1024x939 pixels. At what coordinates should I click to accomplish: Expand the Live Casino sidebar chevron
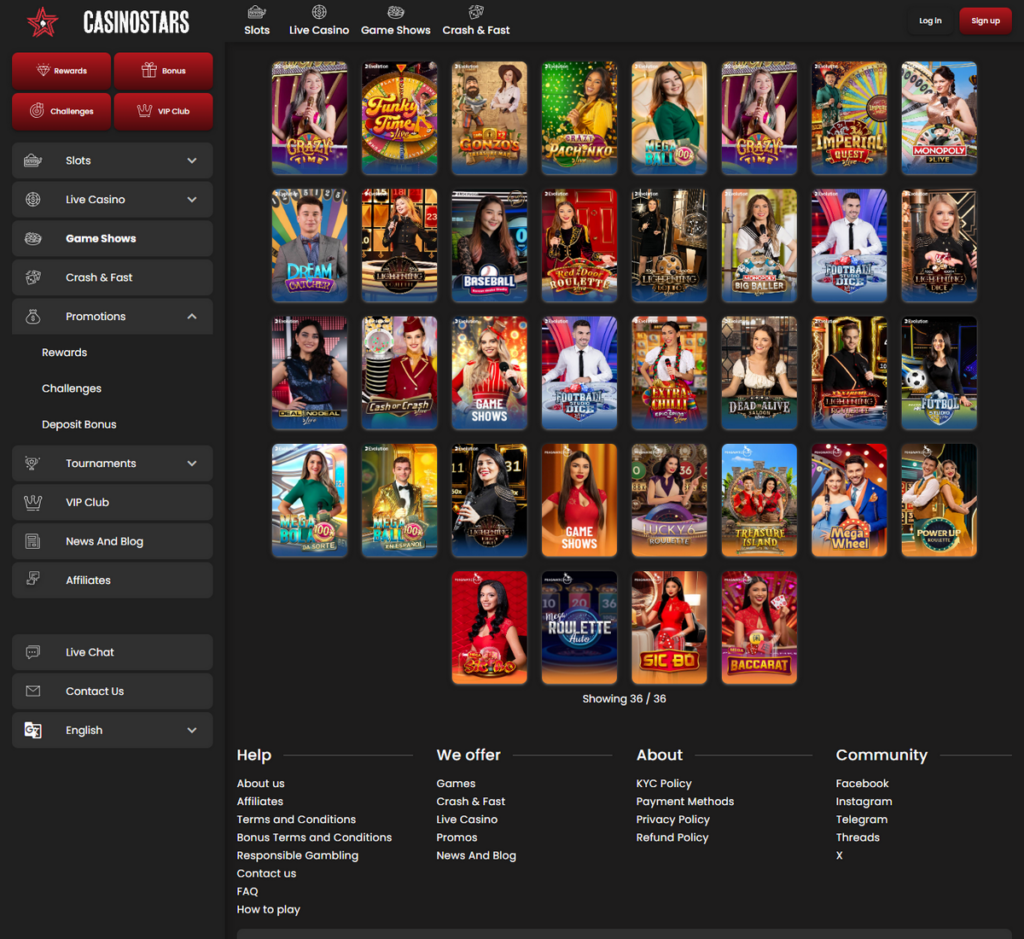tap(192, 199)
